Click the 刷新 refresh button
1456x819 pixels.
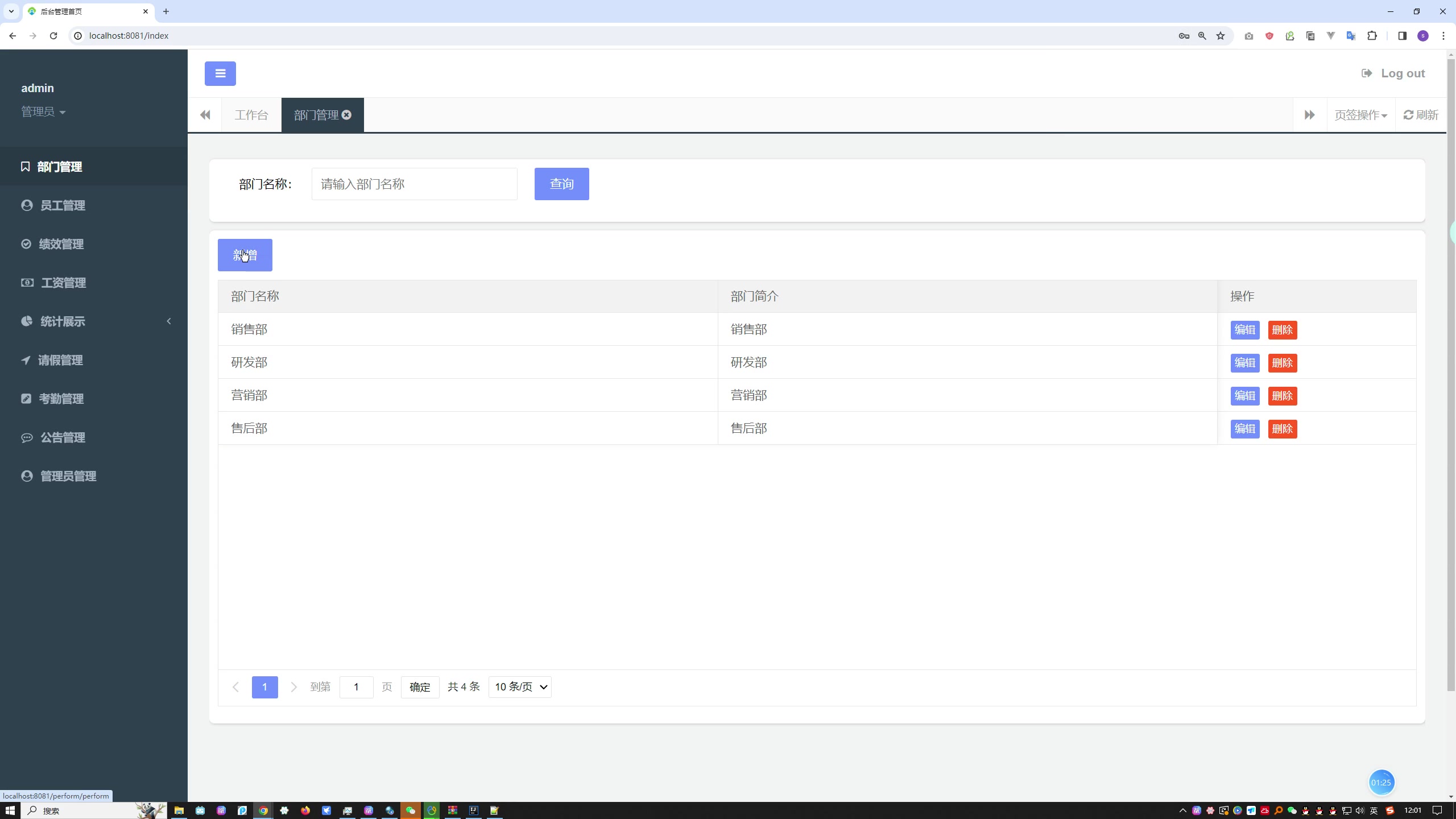coord(1421,115)
